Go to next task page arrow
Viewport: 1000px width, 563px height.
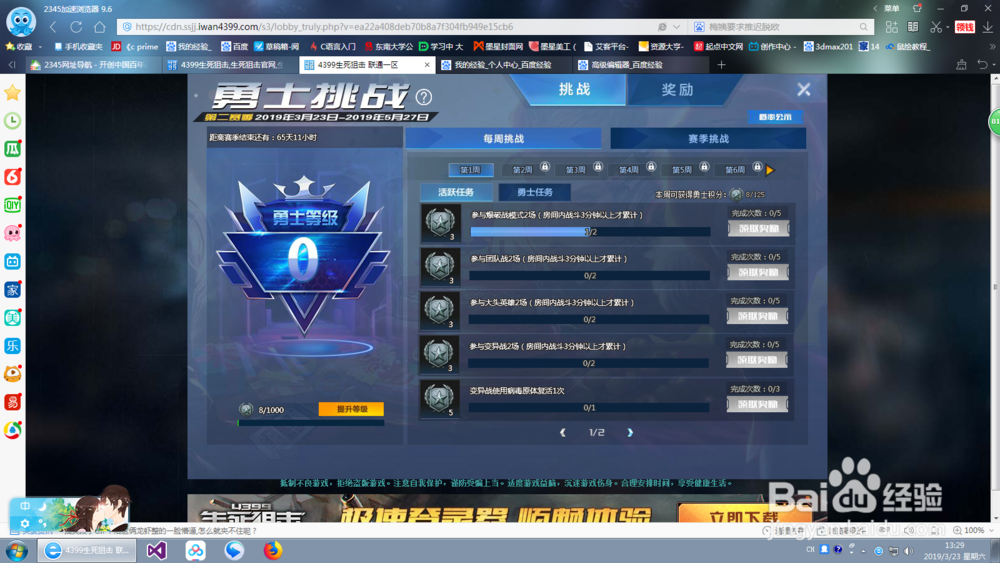point(630,432)
